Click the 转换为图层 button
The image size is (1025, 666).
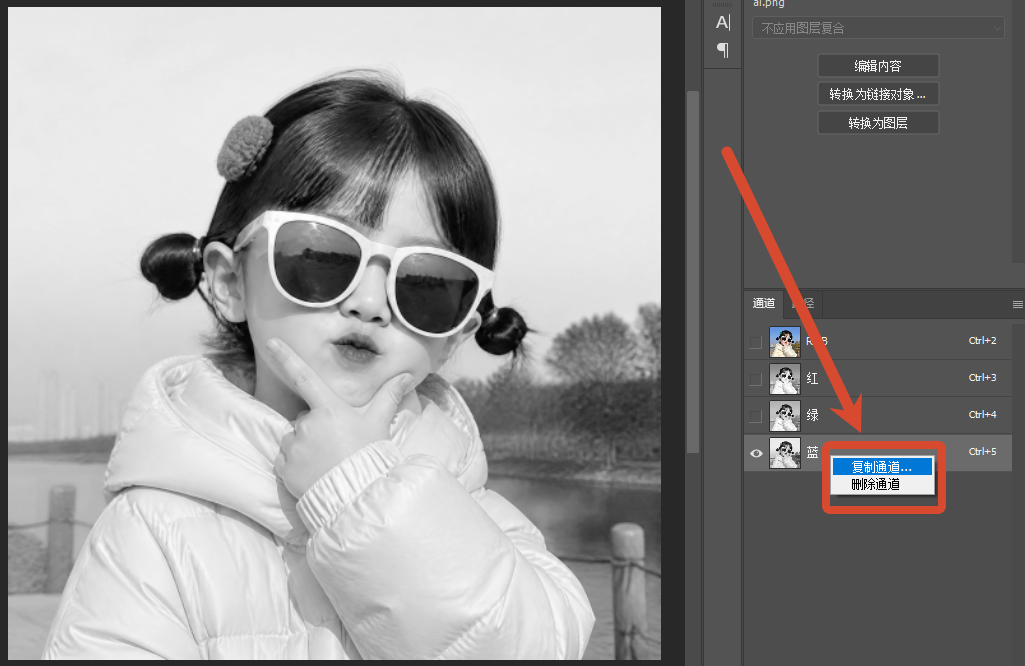(878, 123)
